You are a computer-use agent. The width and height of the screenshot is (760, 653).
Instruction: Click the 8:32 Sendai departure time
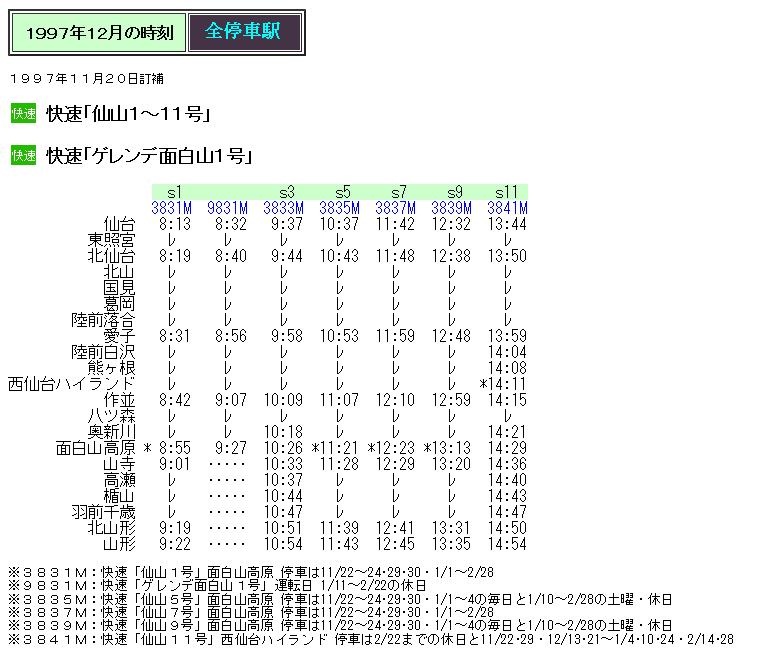(x=231, y=224)
